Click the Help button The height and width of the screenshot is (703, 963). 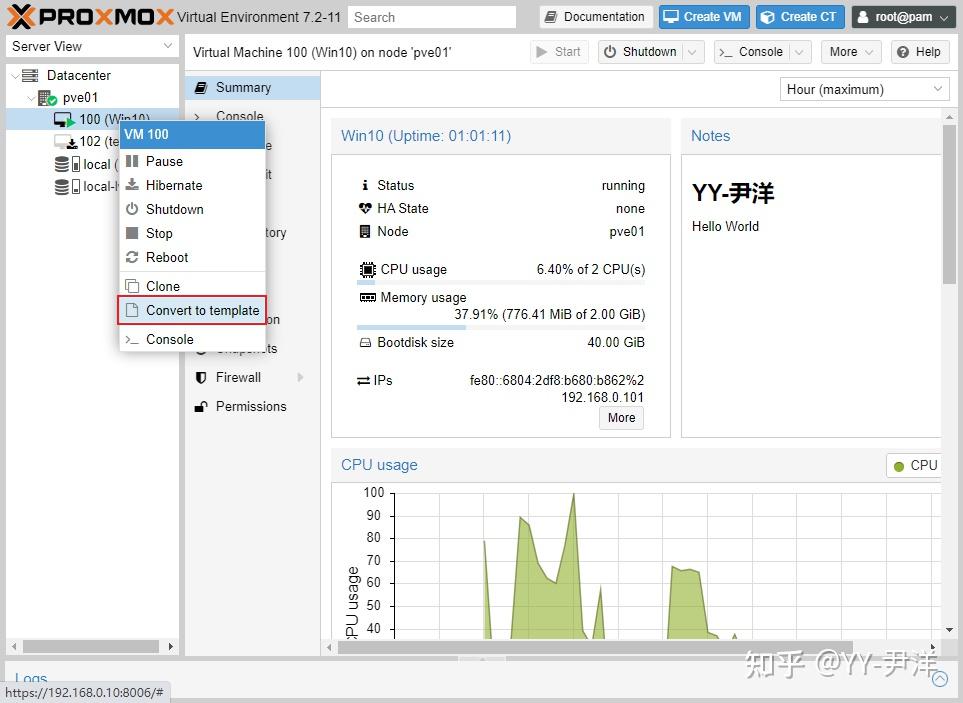[919, 52]
